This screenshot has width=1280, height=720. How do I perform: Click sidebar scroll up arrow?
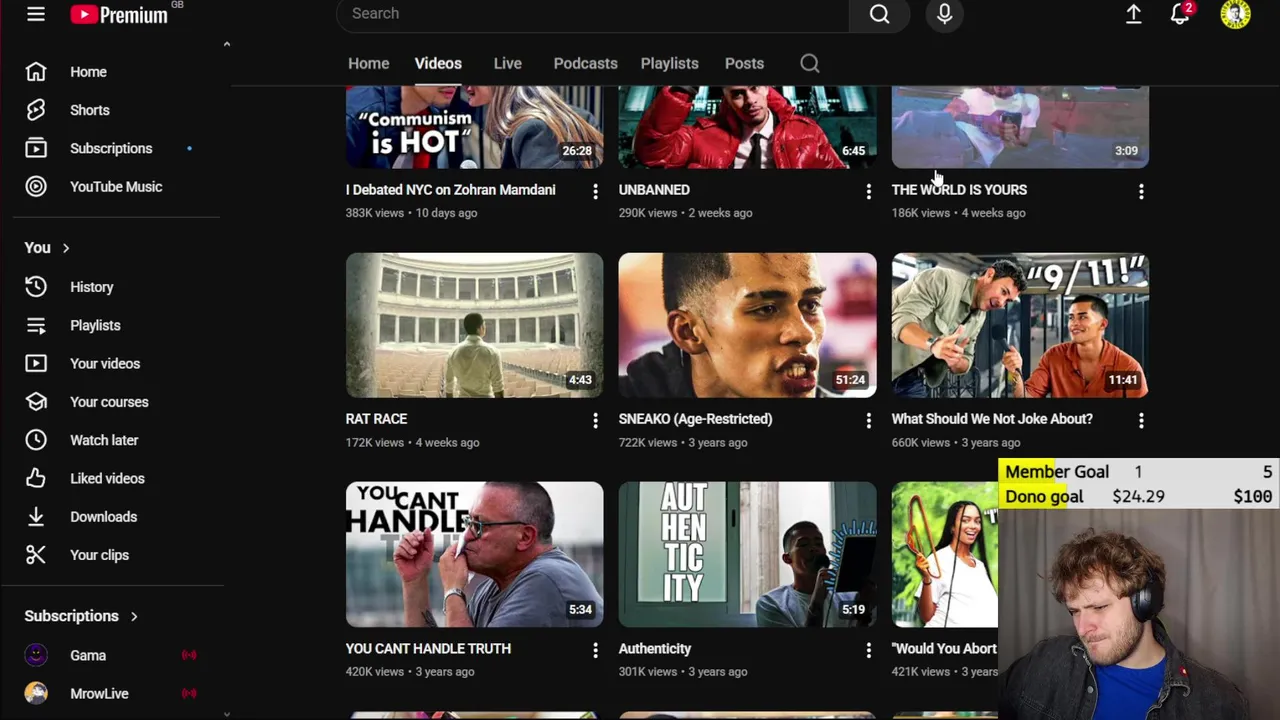pos(227,44)
